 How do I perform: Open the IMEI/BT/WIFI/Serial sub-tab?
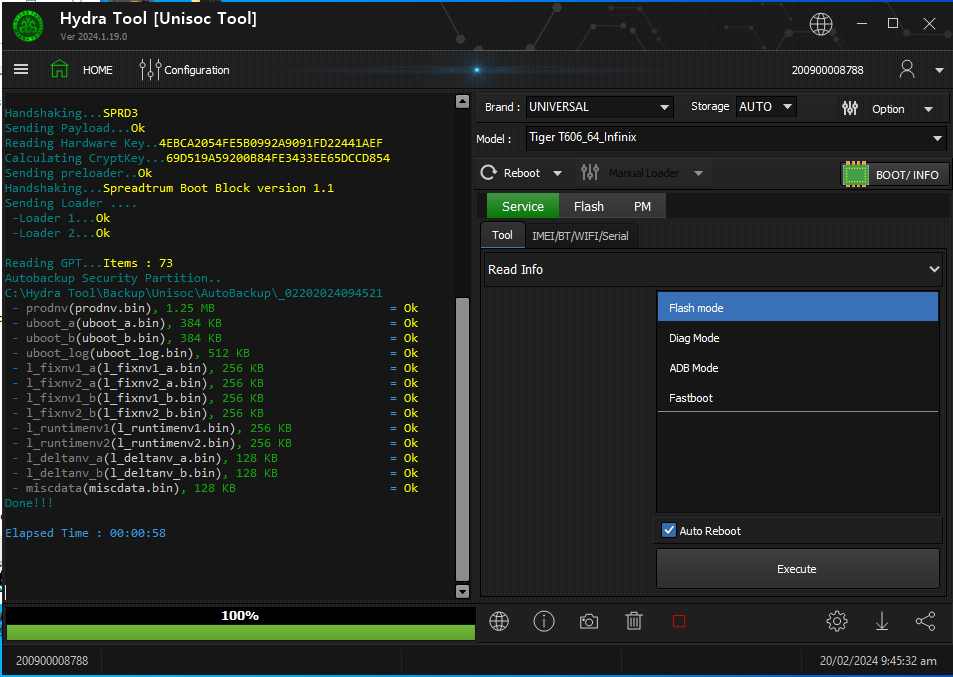[580, 236]
